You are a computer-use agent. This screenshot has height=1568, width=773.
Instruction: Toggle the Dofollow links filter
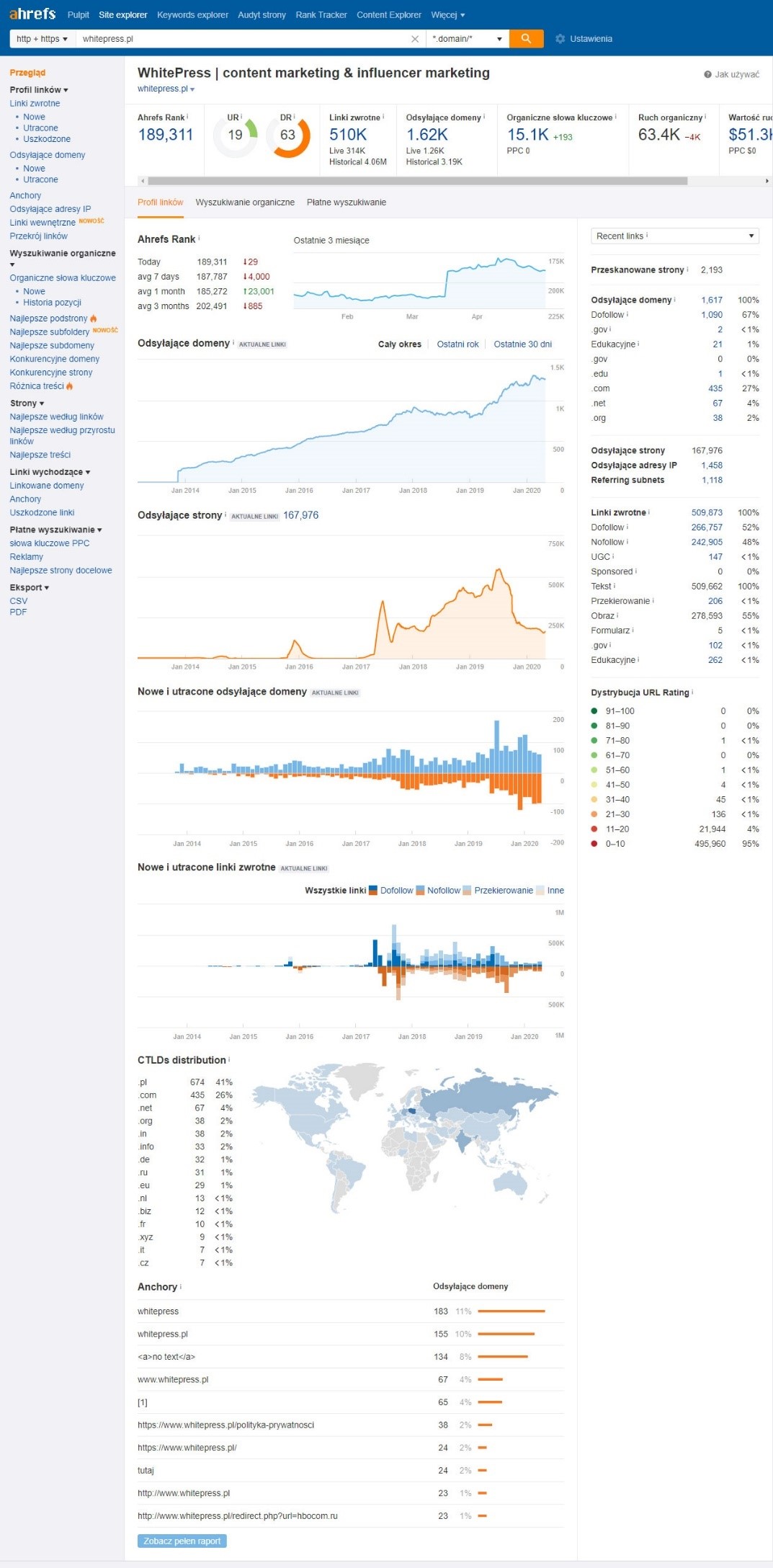396,891
